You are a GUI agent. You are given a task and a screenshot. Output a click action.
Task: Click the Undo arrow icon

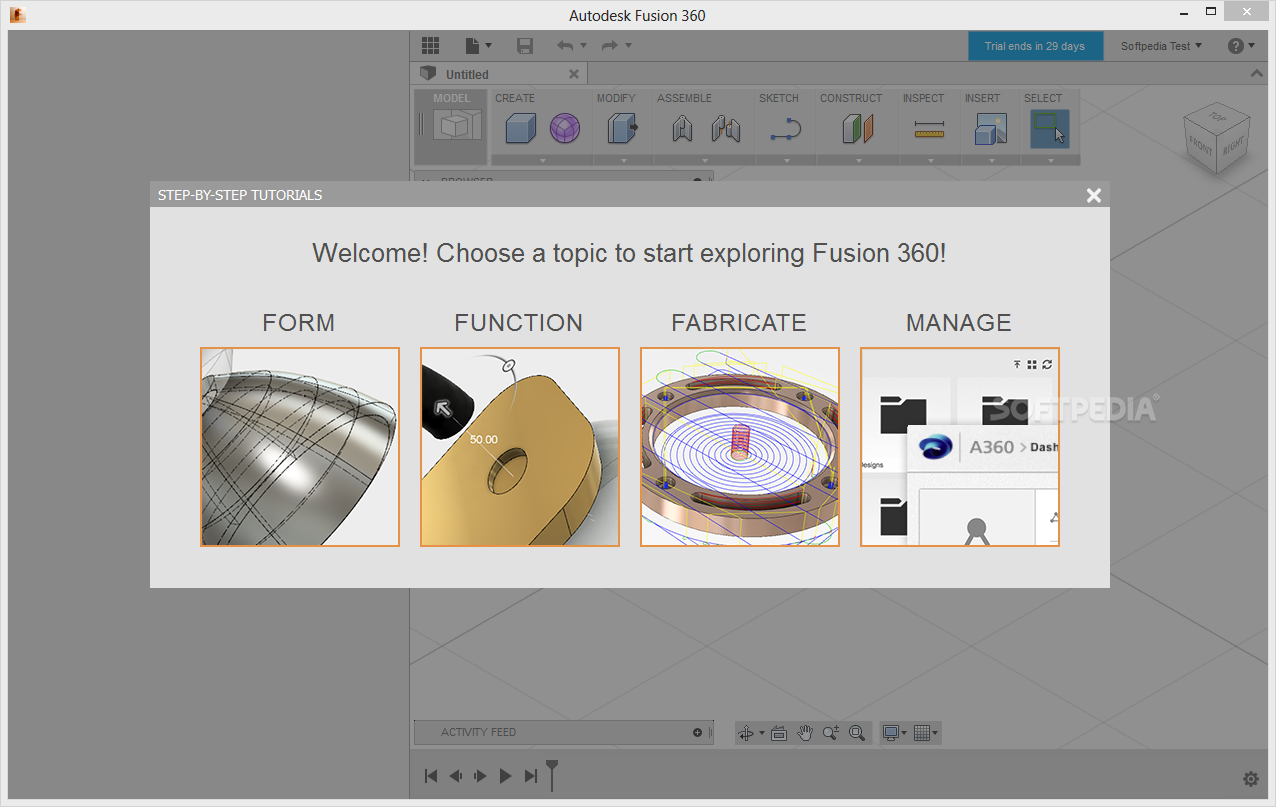click(x=565, y=46)
